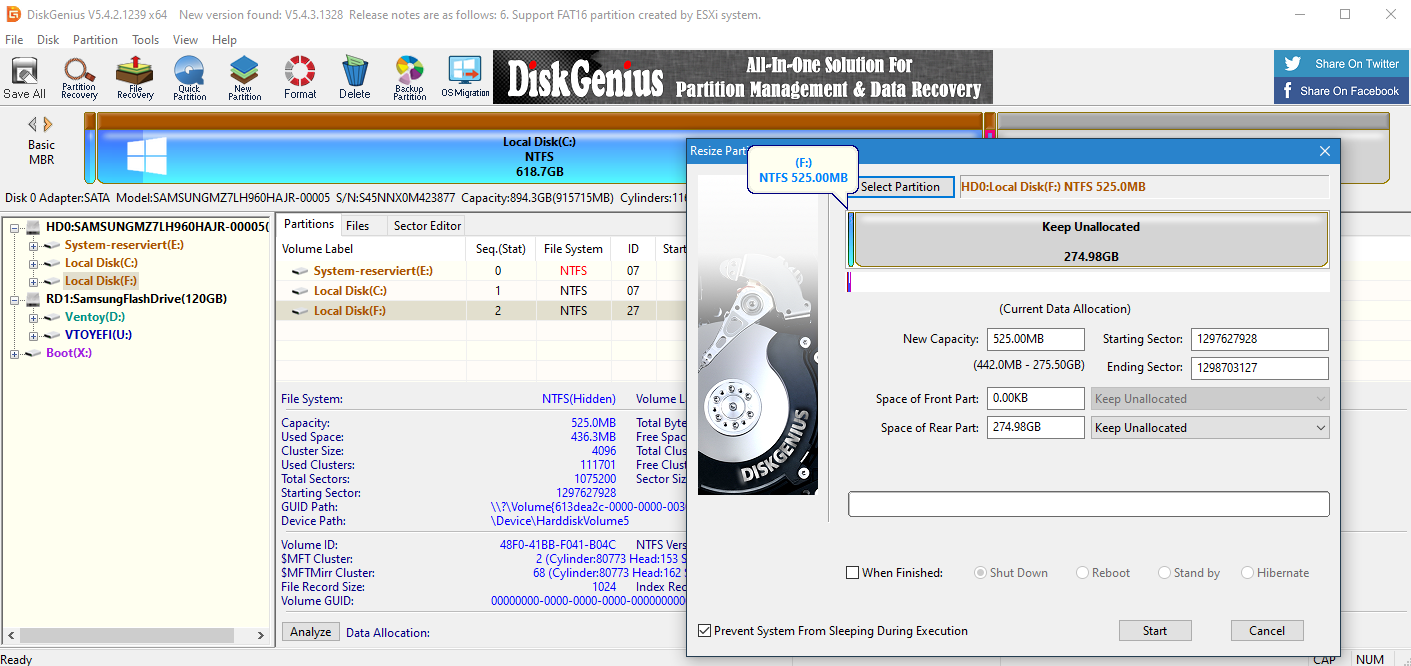Collapse the RD1 SamsungFlashDrive tree node
Image resolution: width=1411 pixels, height=666 pixels.
[15, 299]
